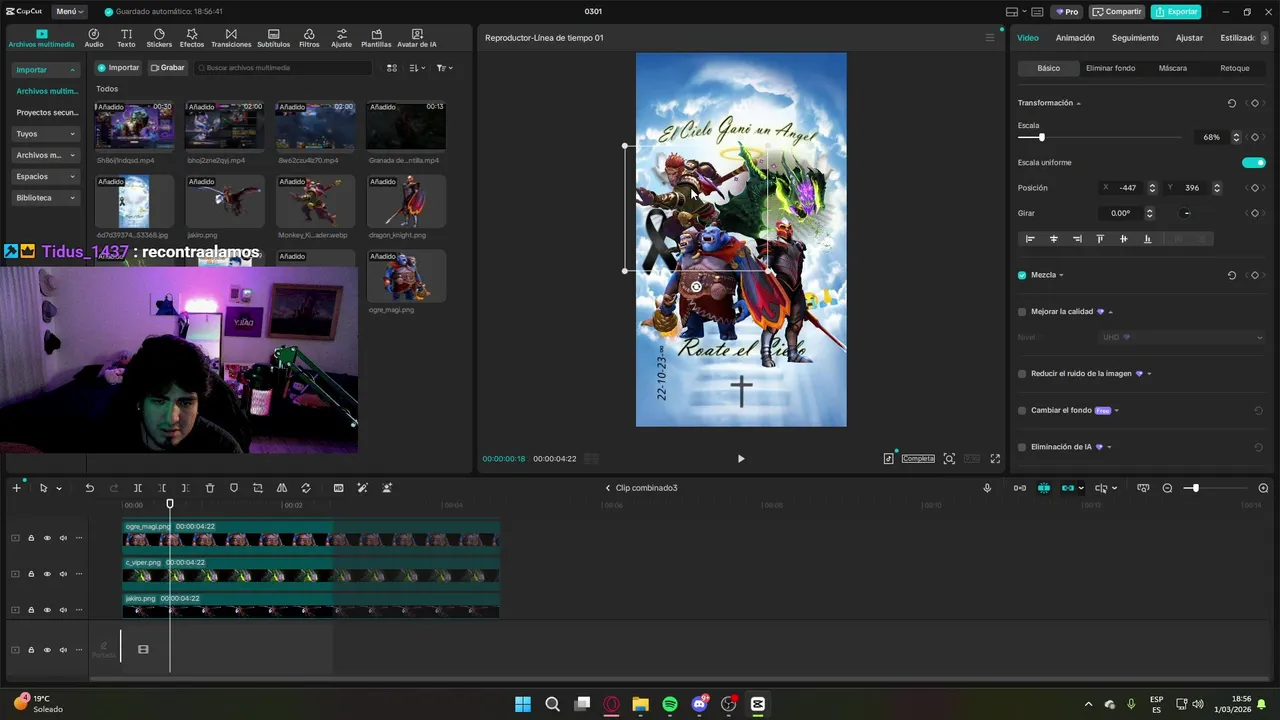Switch to the Seguimiento tab

(1135, 38)
